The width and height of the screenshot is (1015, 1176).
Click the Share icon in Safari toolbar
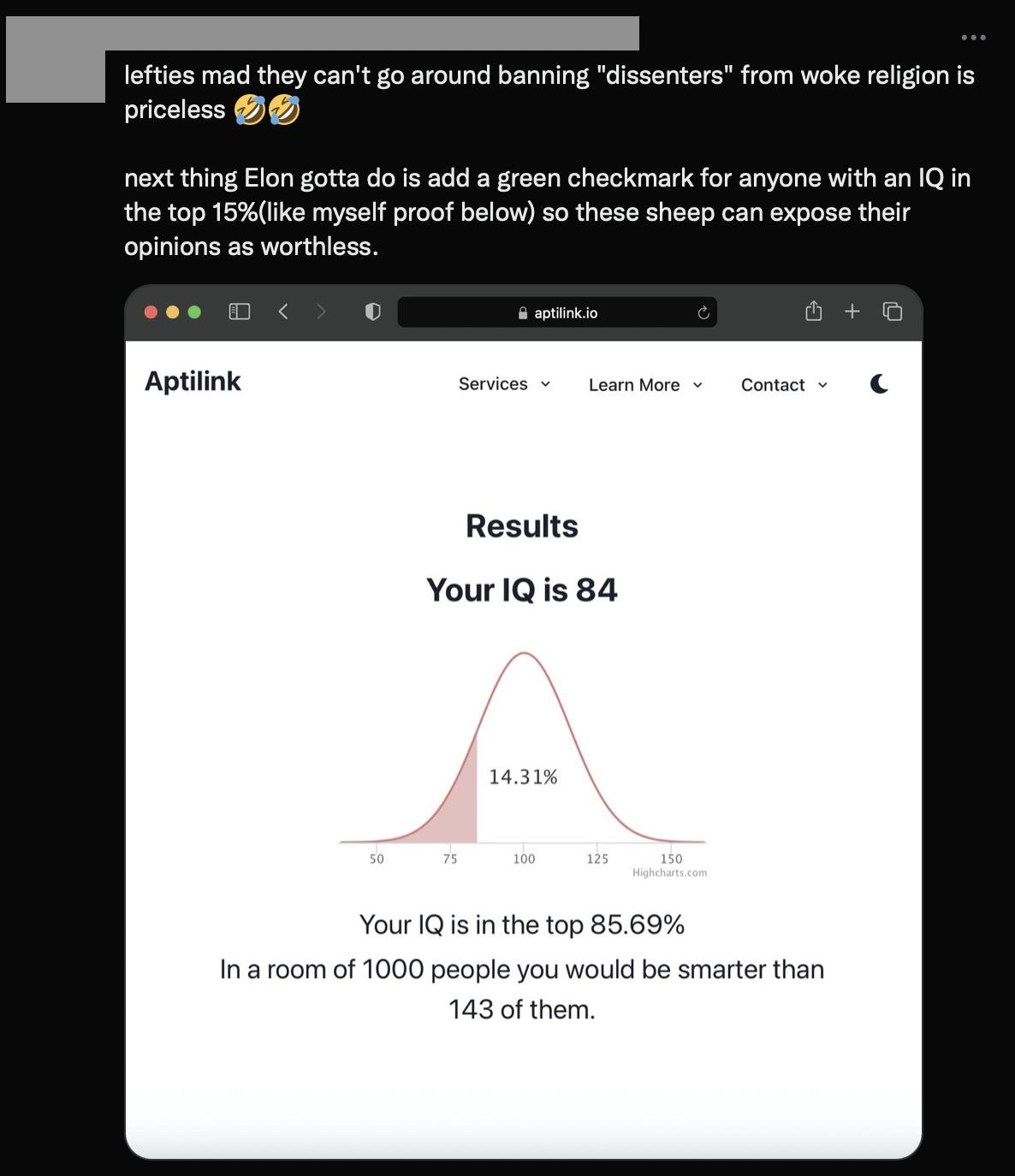point(813,312)
